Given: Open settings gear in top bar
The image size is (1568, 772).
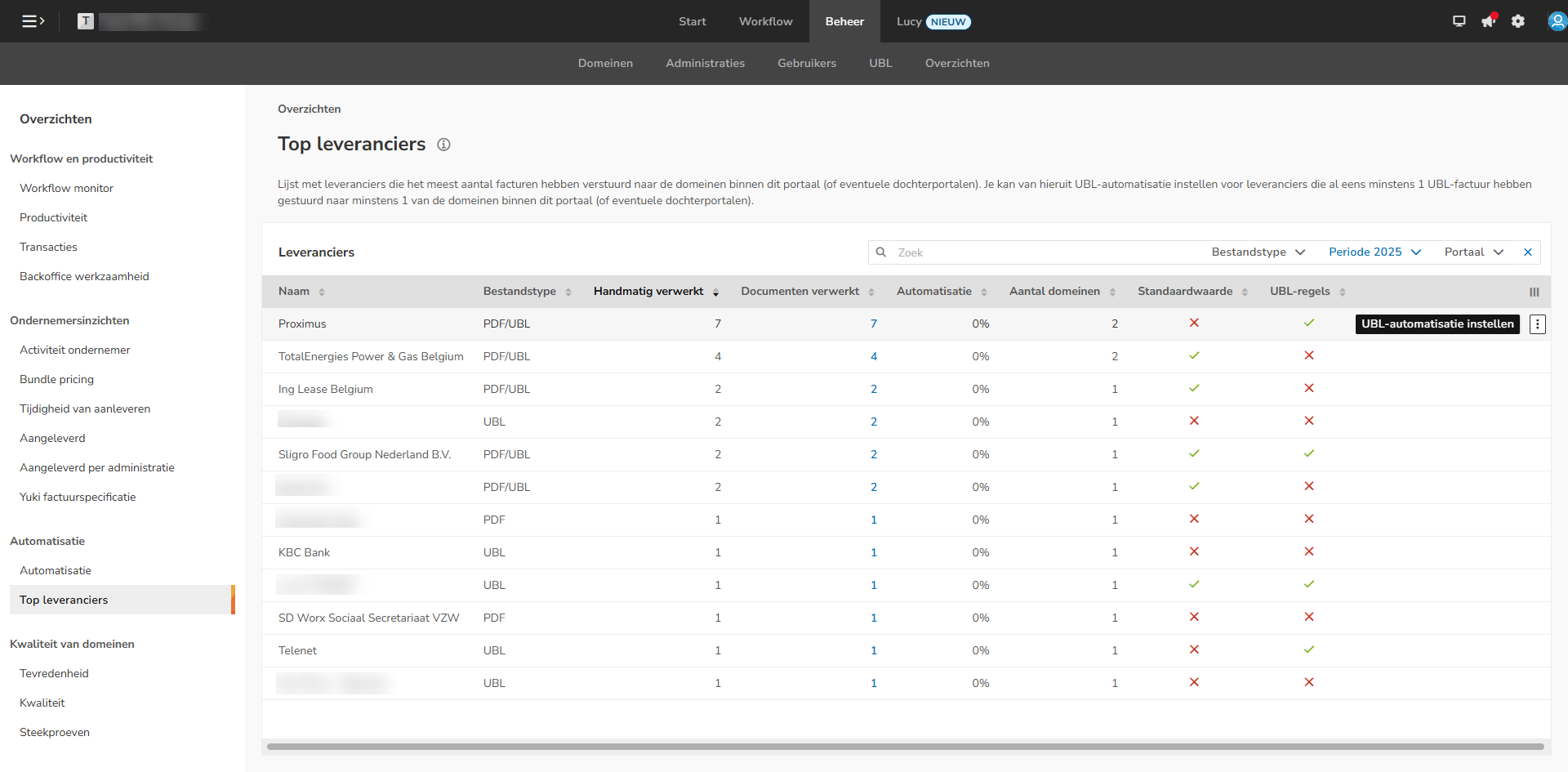Looking at the screenshot, I should pyautogui.click(x=1517, y=21).
